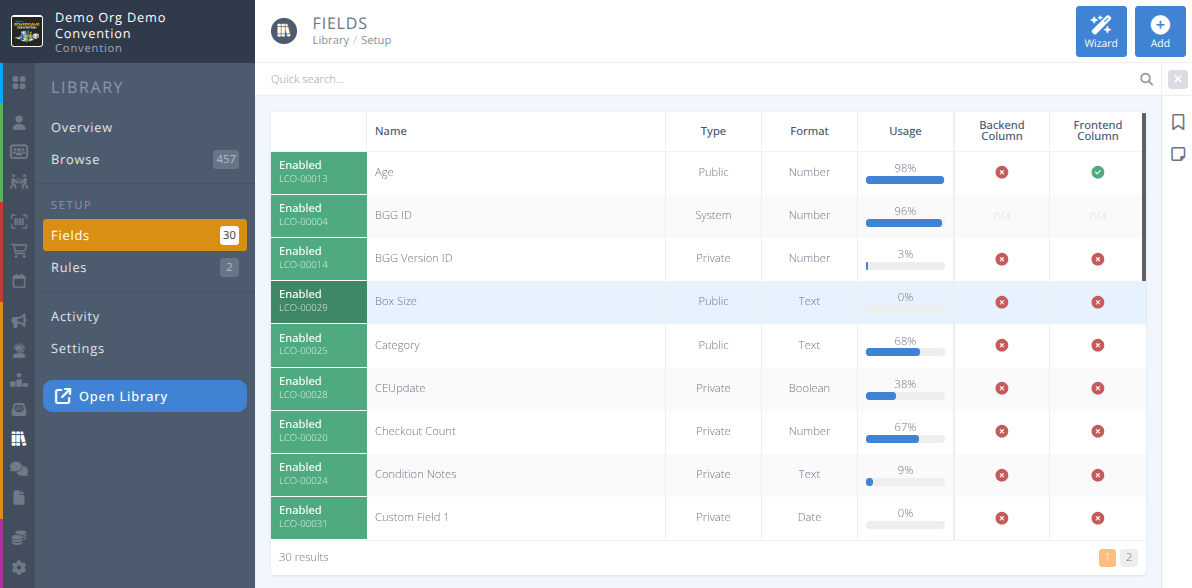1192x588 pixels.
Task: Open the Usage column header options
Action: pos(905,131)
